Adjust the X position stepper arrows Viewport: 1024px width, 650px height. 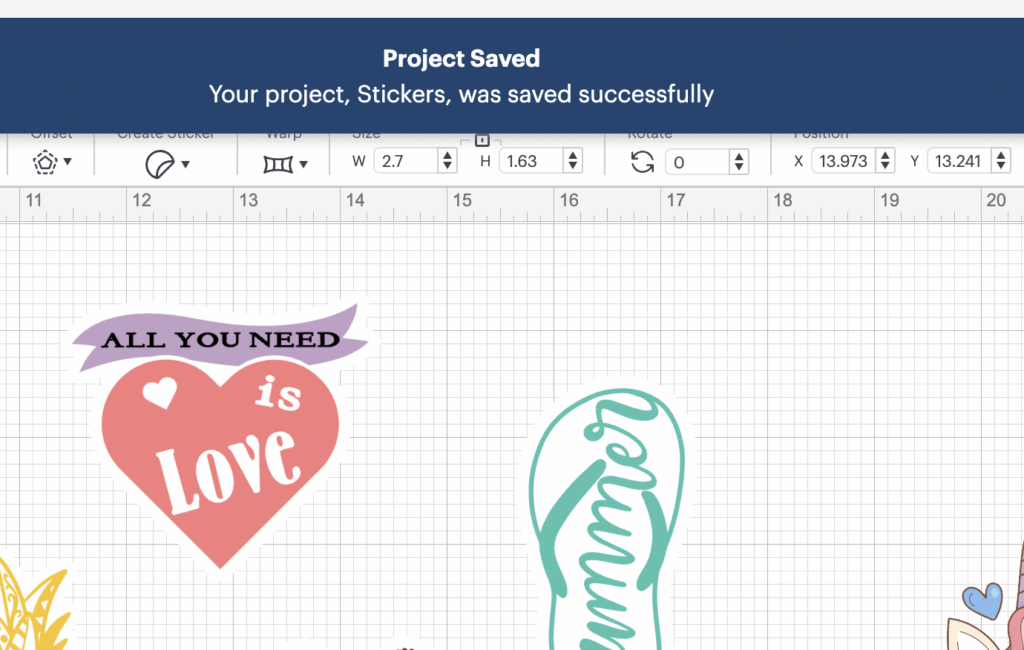[x=884, y=161]
